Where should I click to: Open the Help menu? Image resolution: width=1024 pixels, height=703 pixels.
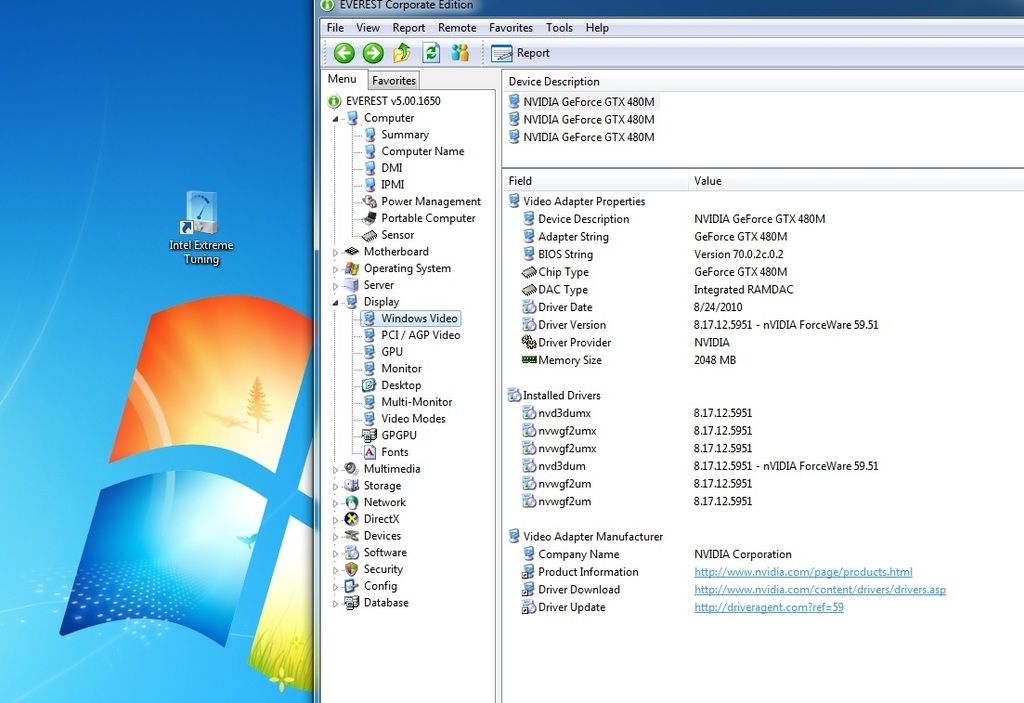click(x=597, y=27)
